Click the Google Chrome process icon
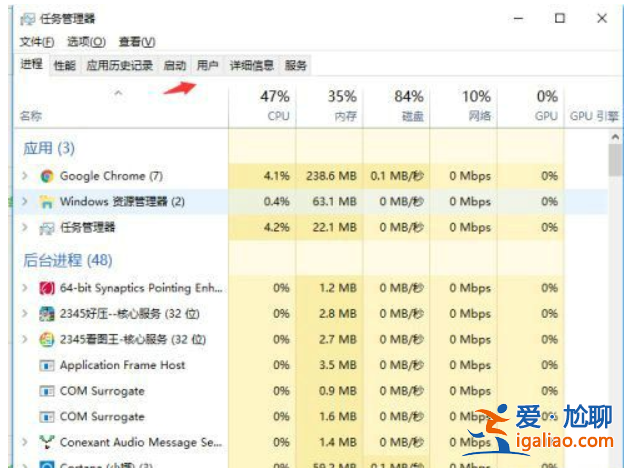The height and width of the screenshot is (468, 626). (47, 176)
